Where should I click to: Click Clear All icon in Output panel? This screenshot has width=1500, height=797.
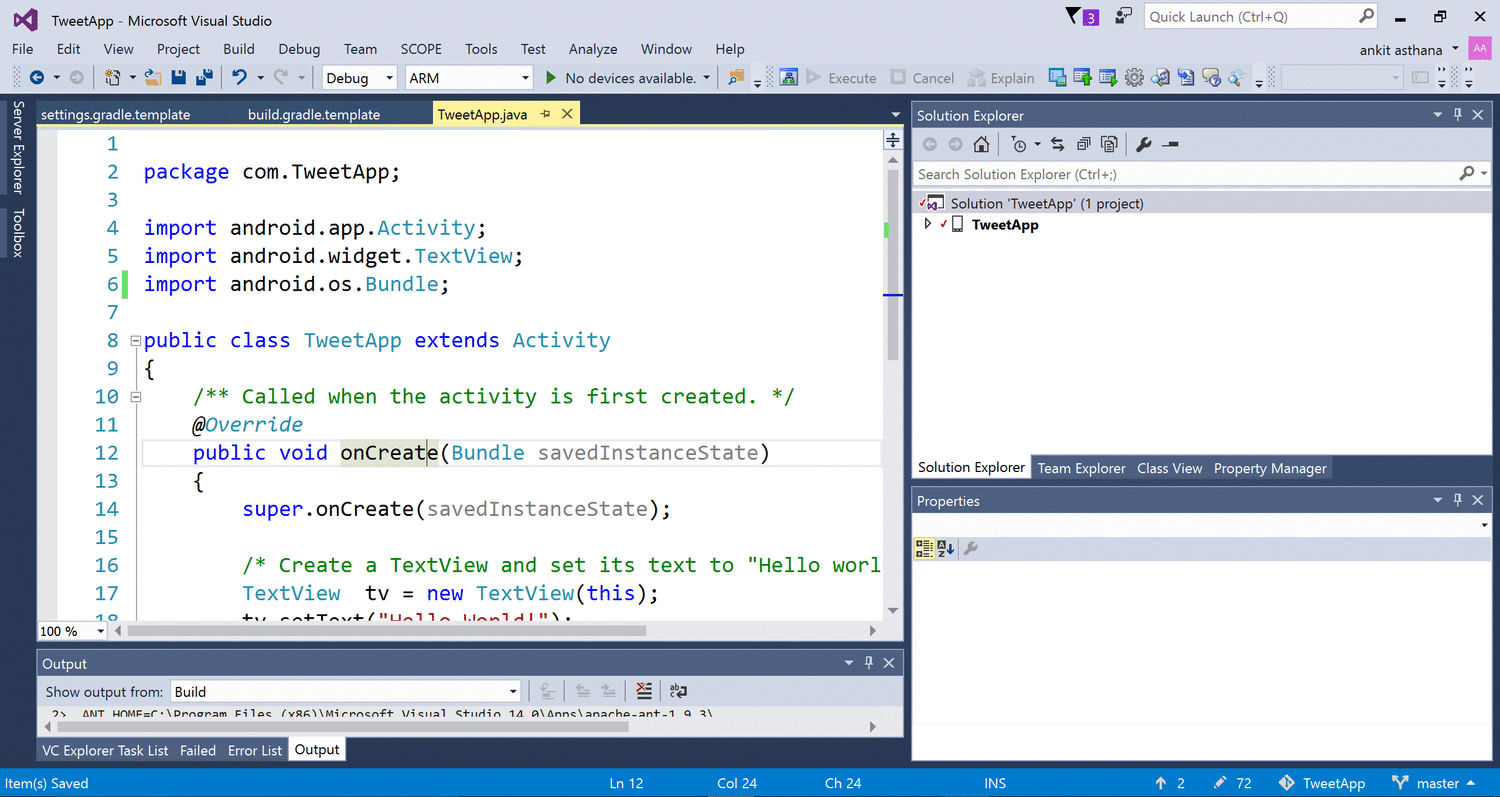tap(644, 691)
